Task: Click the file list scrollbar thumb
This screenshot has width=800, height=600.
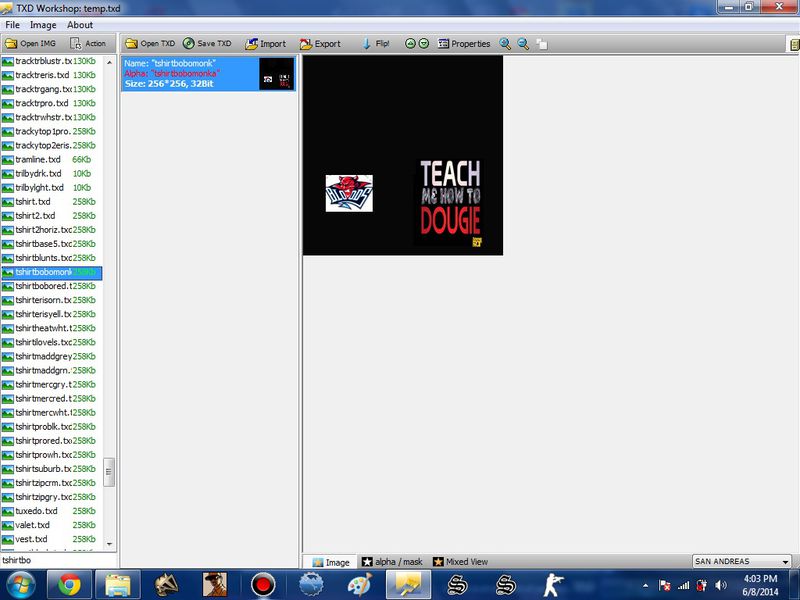Action: (x=109, y=472)
